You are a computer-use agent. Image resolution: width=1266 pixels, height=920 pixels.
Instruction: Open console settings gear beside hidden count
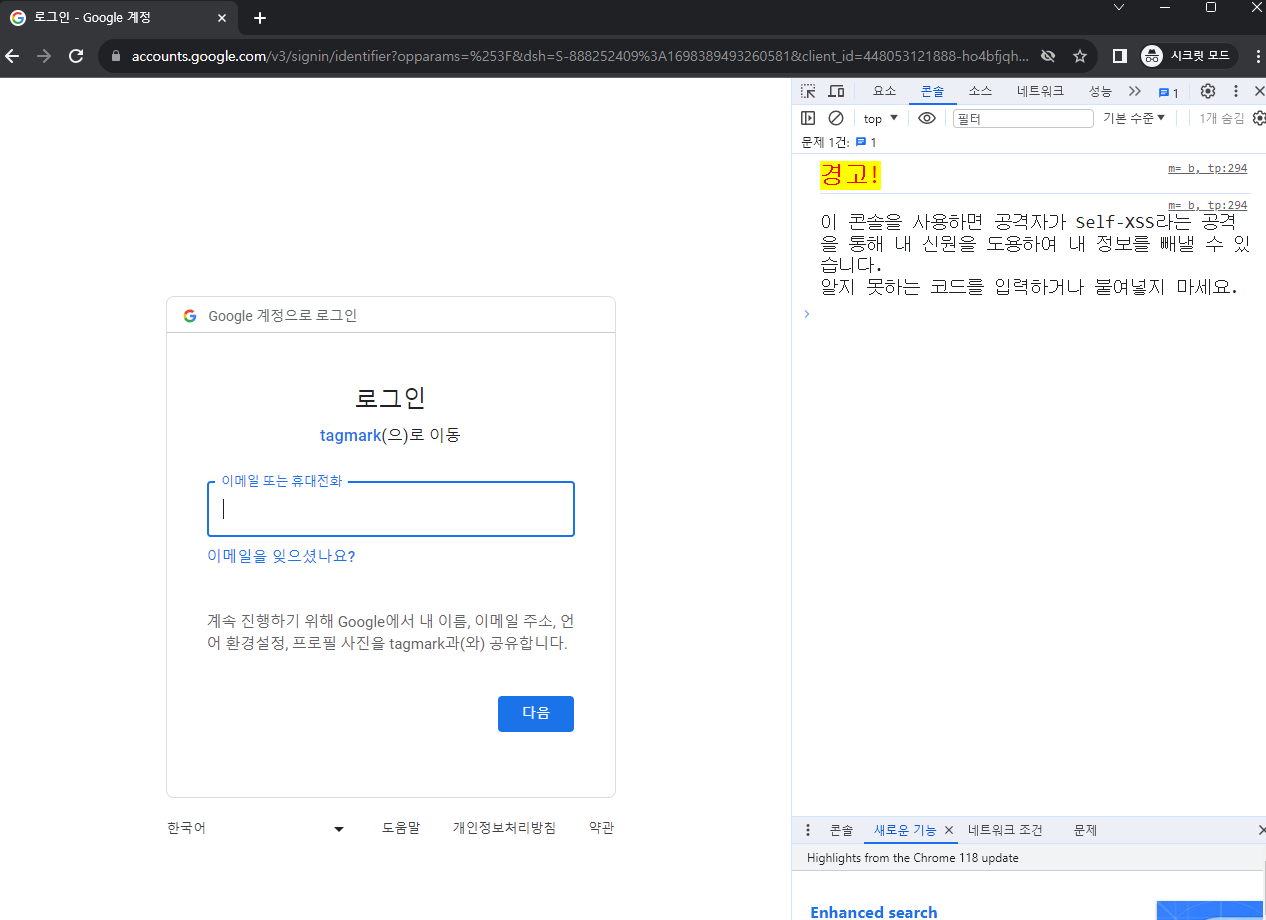pyautogui.click(x=1259, y=118)
